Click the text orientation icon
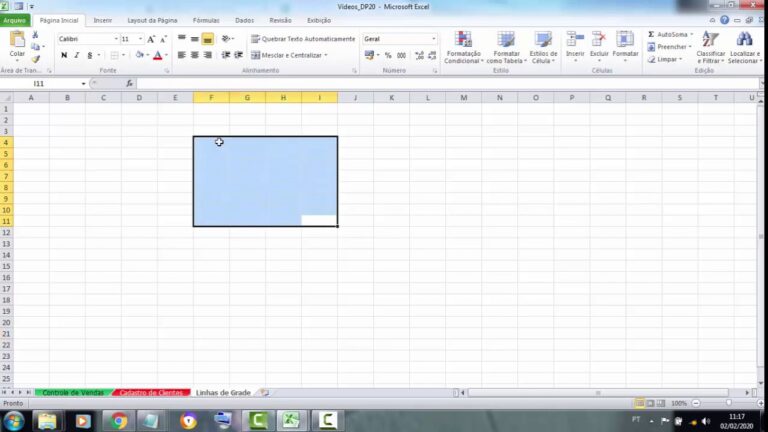The width and height of the screenshot is (768, 432). [226, 39]
